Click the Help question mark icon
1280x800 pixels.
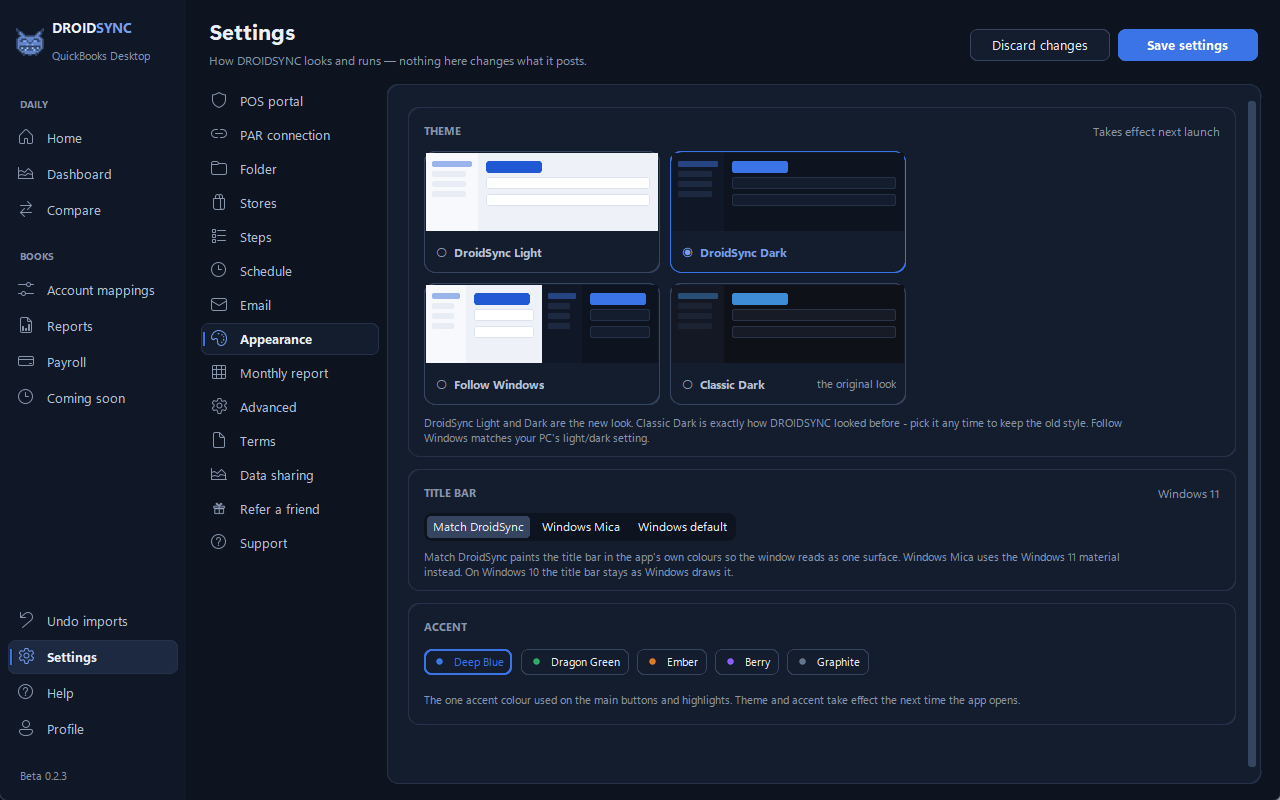(27, 693)
